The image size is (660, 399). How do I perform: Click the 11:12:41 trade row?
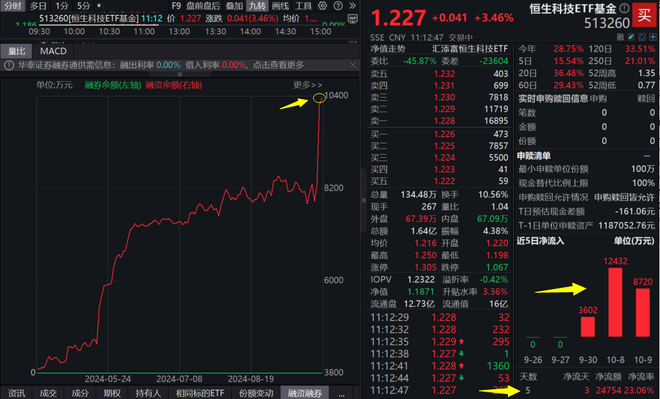(439, 366)
